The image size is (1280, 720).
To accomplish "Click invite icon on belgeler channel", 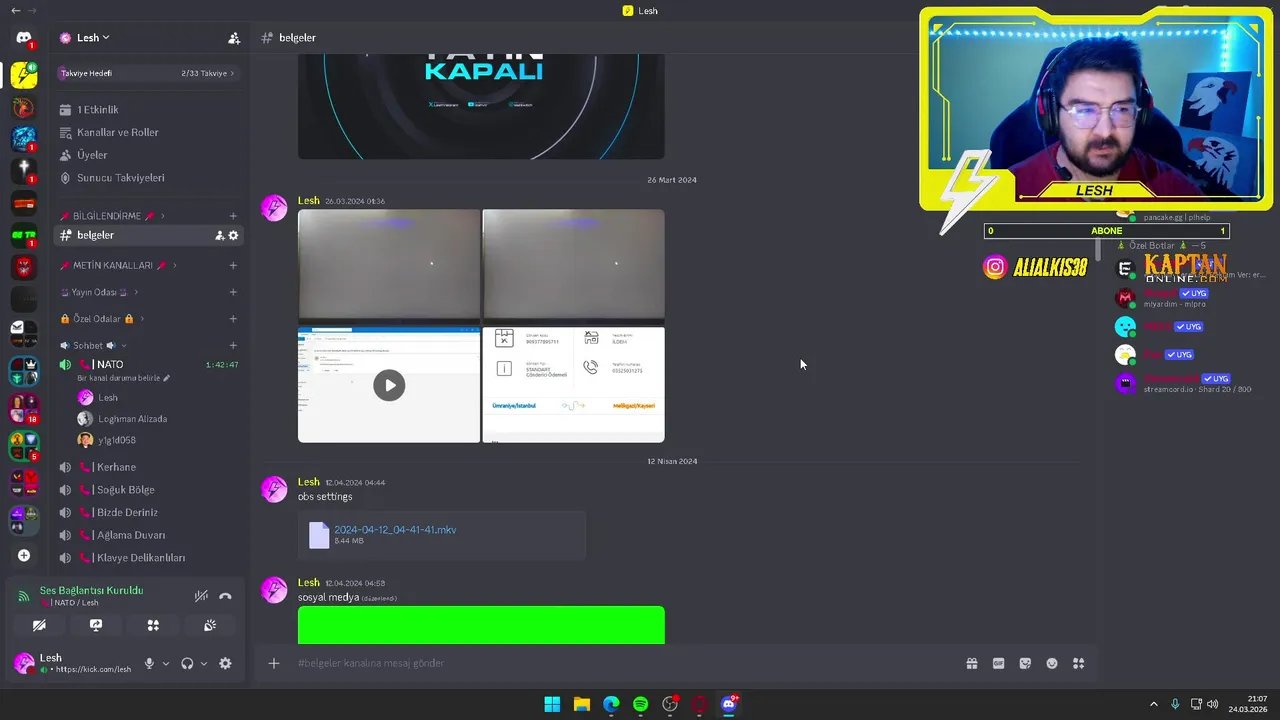I will tap(219, 236).
